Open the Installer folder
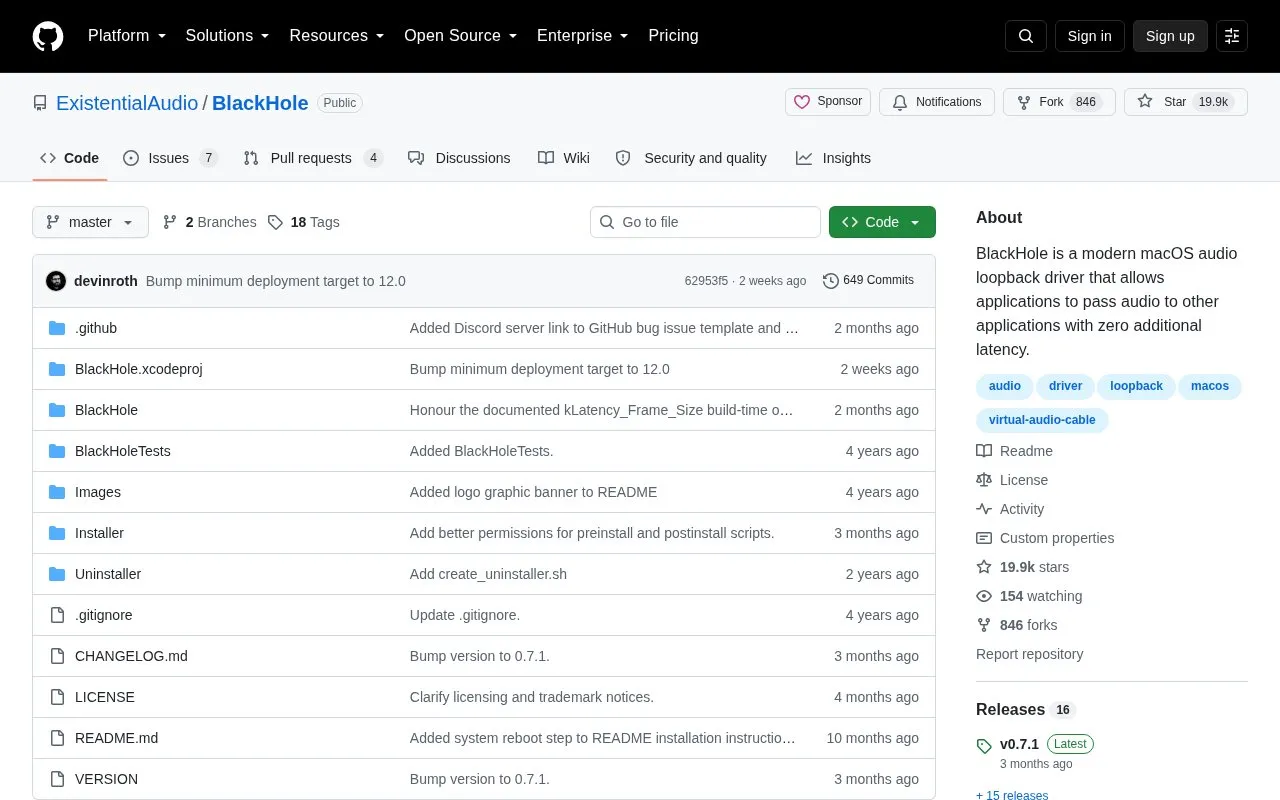The image size is (1280, 800). (x=99, y=533)
